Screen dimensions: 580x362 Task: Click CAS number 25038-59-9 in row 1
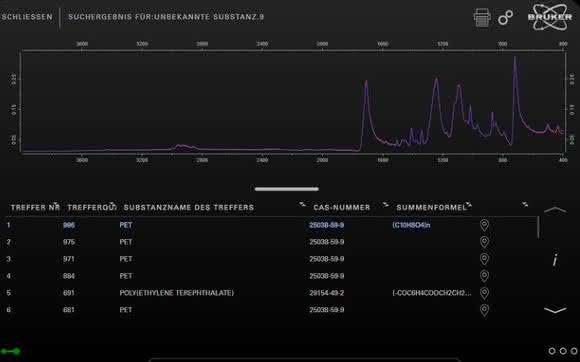327,225
